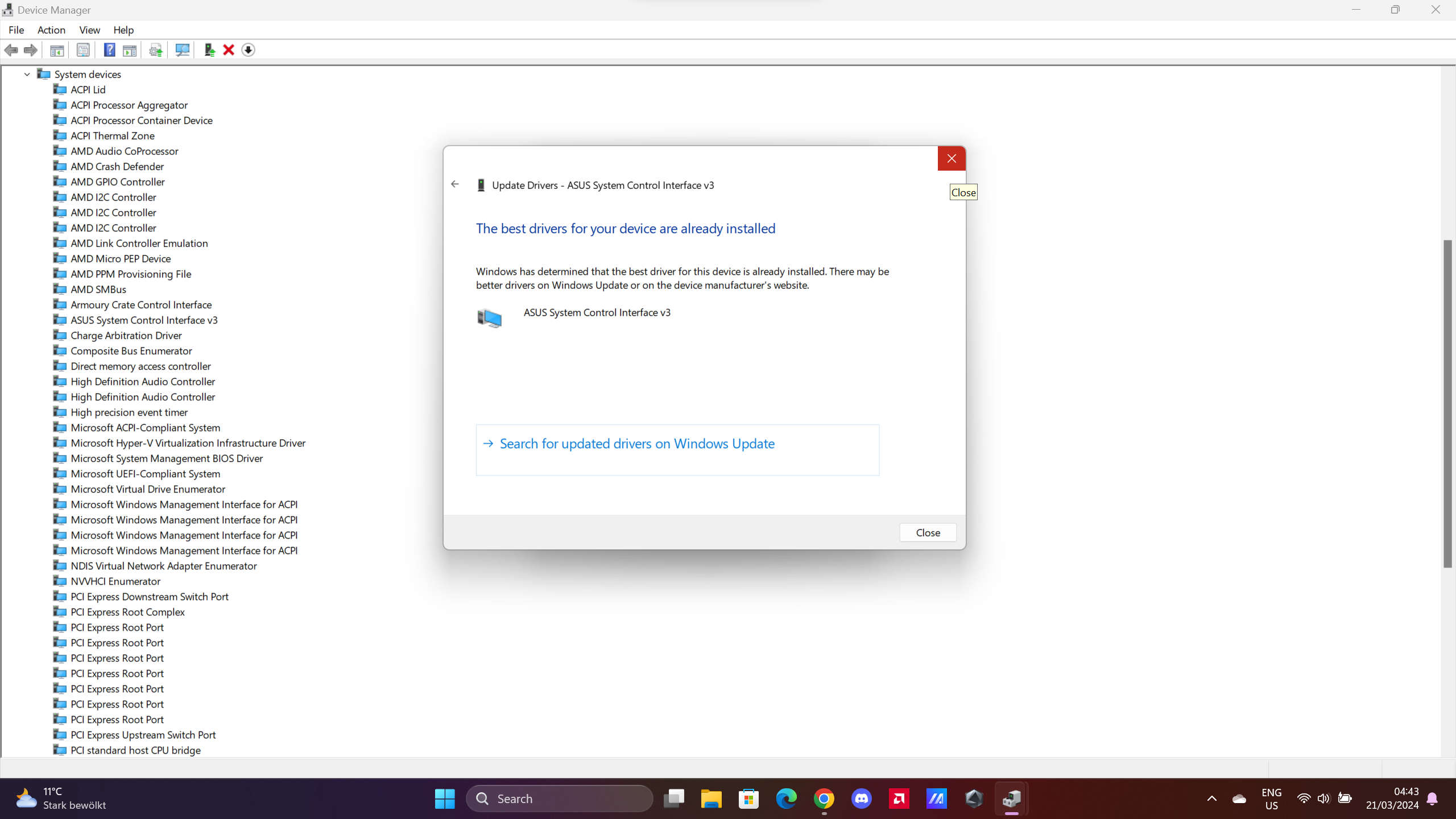
Task: Collapse the System devices tree node
Action: pyautogui.click(x=27, y=75)
